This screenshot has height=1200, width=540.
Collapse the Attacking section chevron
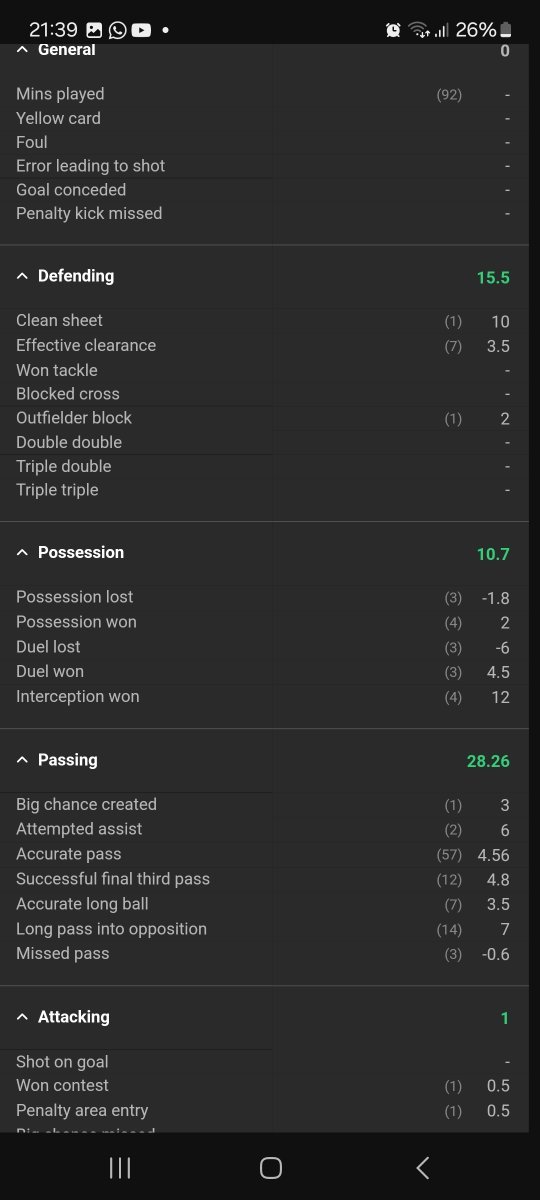pos(22,1017)
